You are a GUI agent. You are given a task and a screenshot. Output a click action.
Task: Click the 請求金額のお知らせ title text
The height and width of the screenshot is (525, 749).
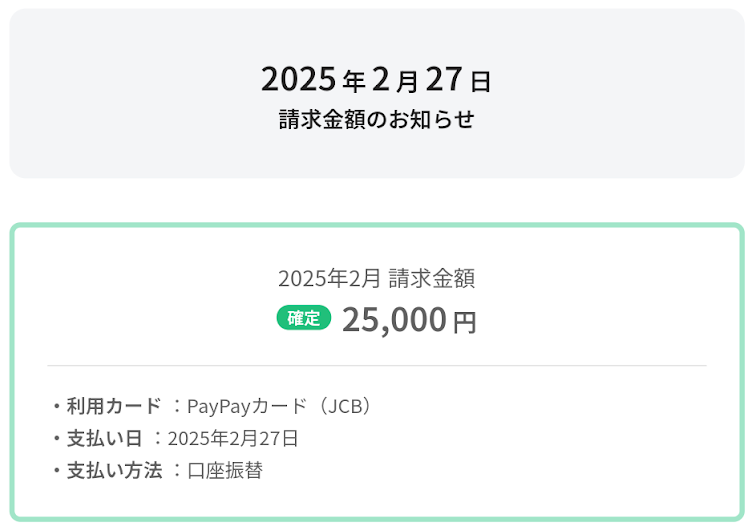(x=376, y=120)
